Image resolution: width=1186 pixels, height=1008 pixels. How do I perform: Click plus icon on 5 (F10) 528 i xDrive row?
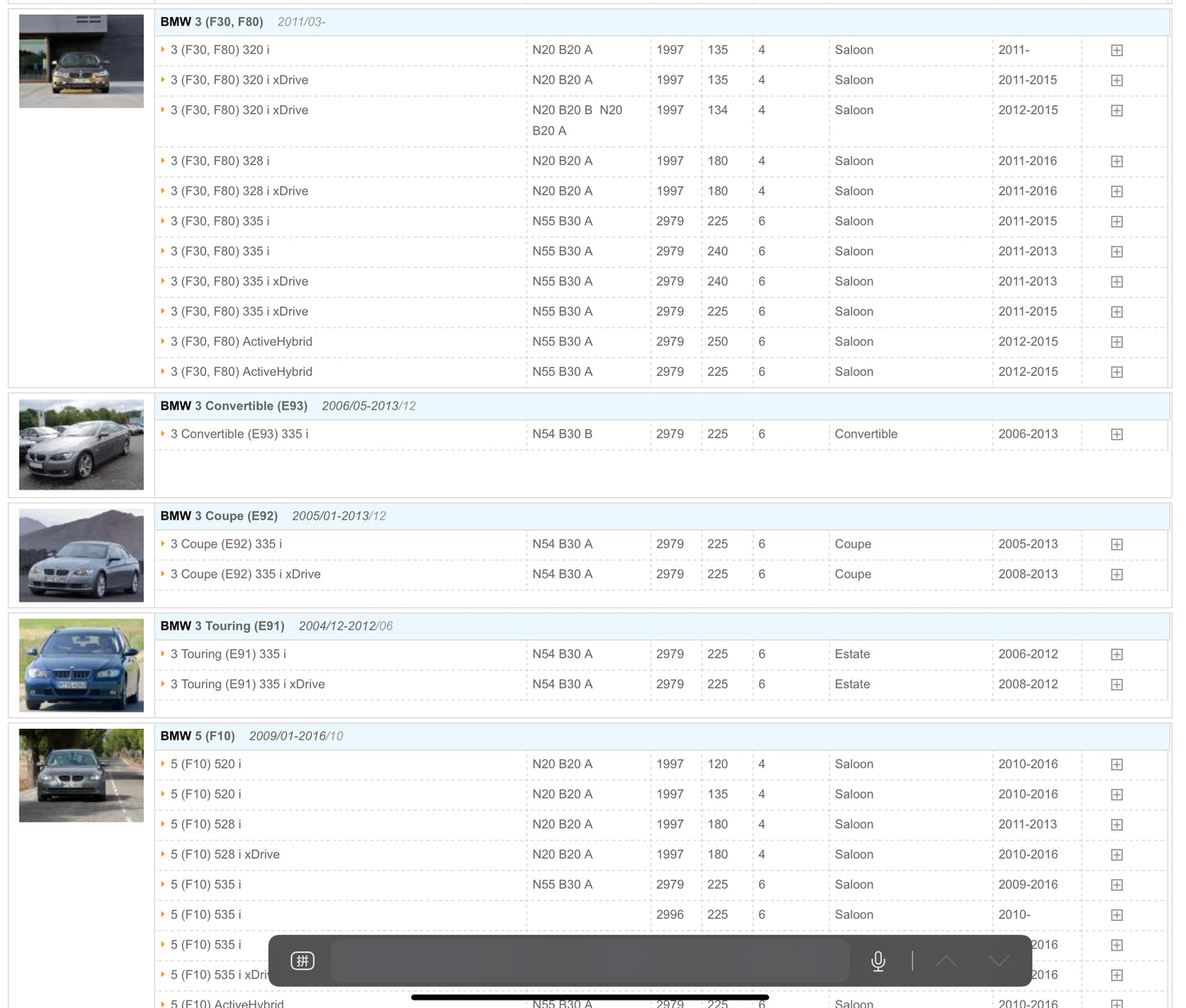point(1116,855)
